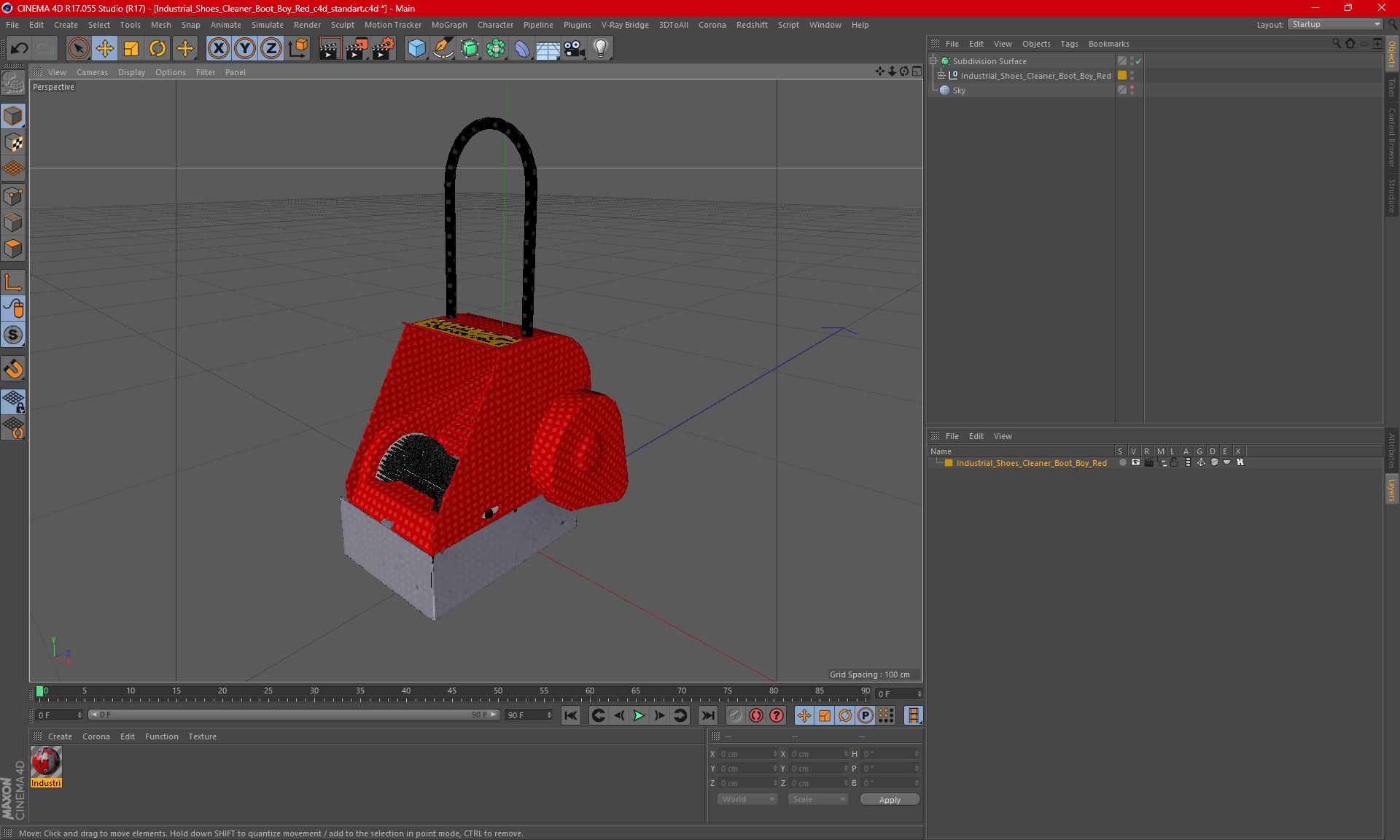Open the render settings icon
The image size is (1400, 840).
(384, 49)
